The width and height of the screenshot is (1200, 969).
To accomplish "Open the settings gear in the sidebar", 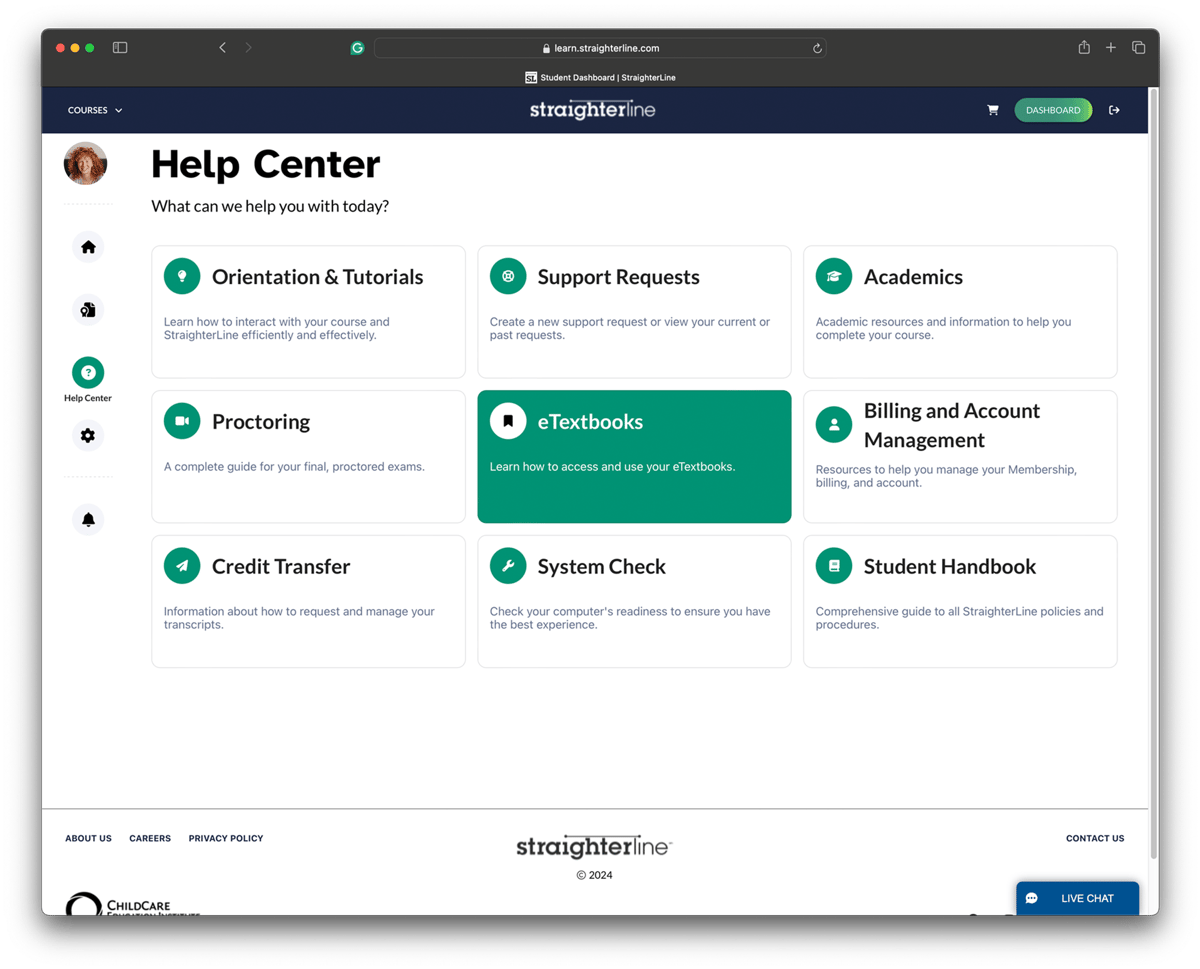I will click(x=88, y=435).
